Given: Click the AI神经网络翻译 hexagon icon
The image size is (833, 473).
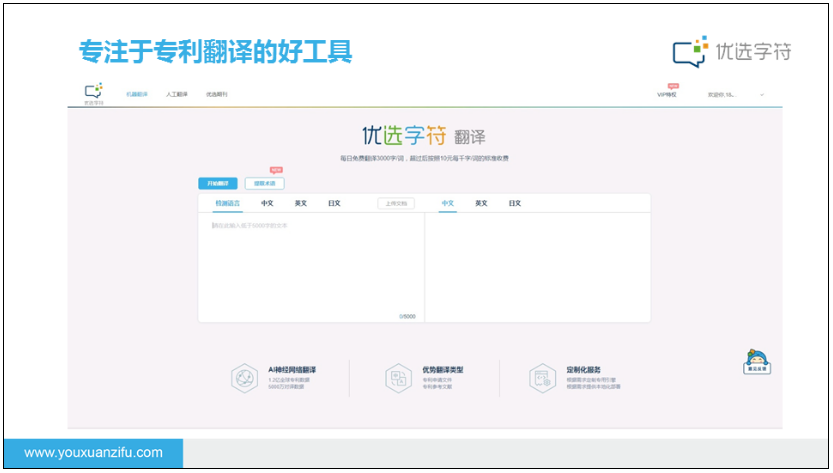Looking at the screenshot, I should tap(244, 378).
